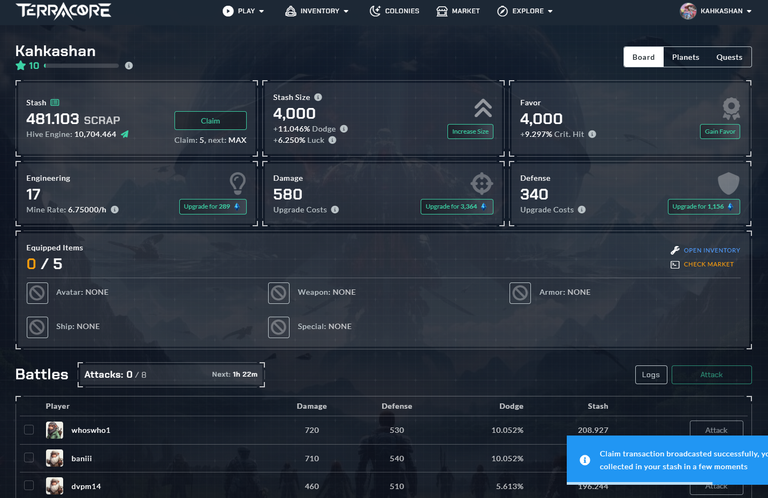Check the whoswho1 row checkbox
Screen dimensions: 768x498
[29, 430]
